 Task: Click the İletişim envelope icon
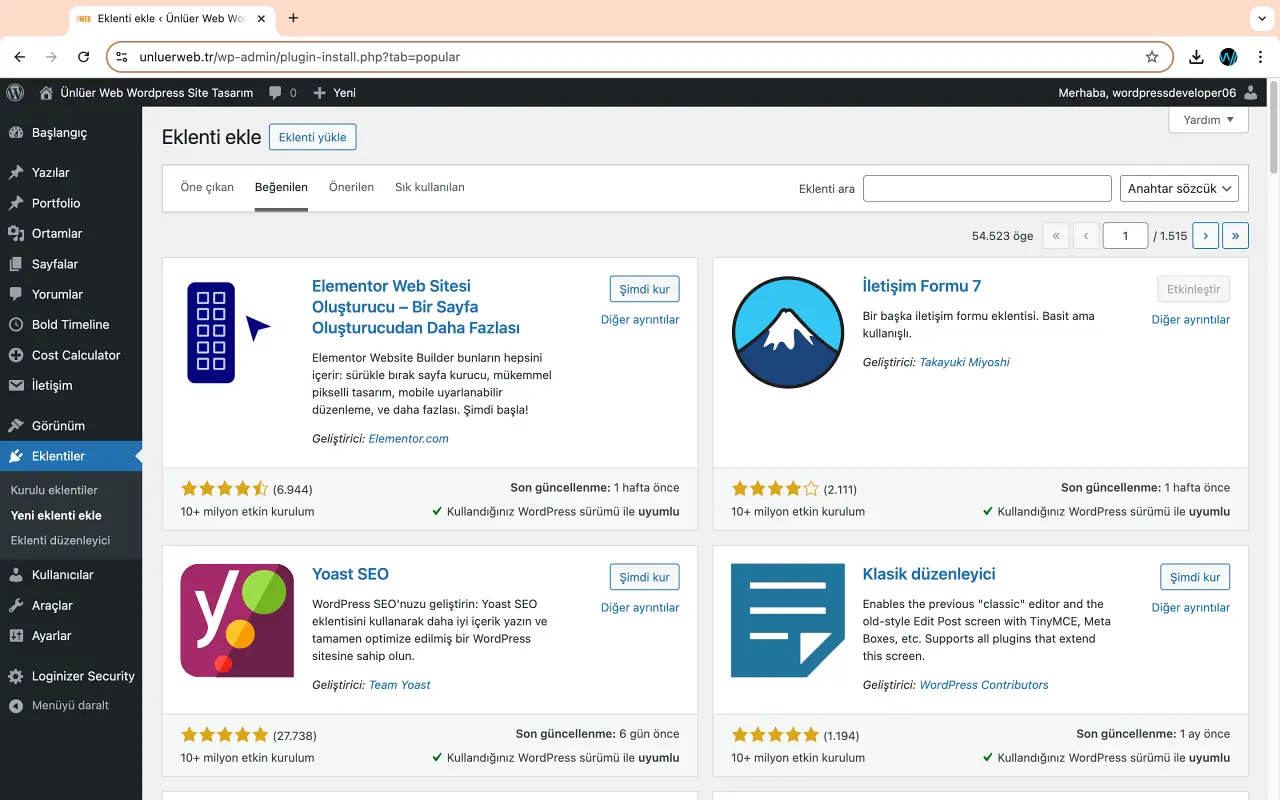click(15, 385)
